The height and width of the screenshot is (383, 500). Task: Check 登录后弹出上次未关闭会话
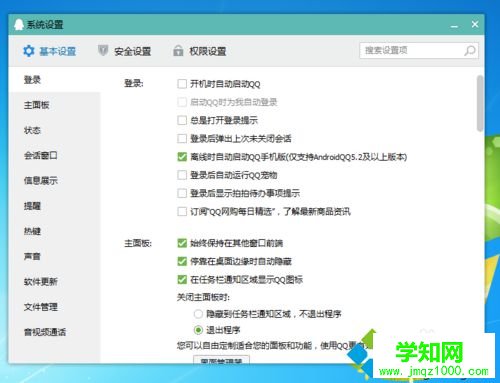tap(182, 138)
